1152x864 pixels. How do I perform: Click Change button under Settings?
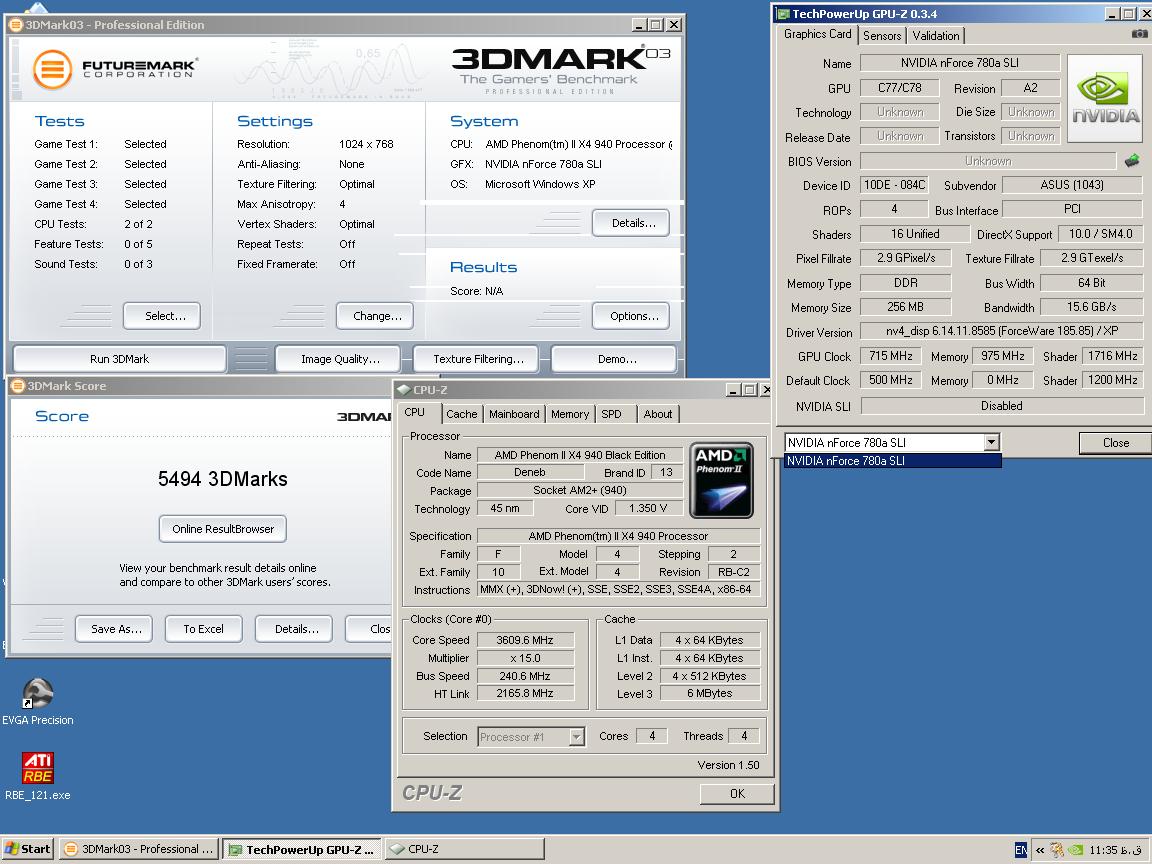(375, 316)
